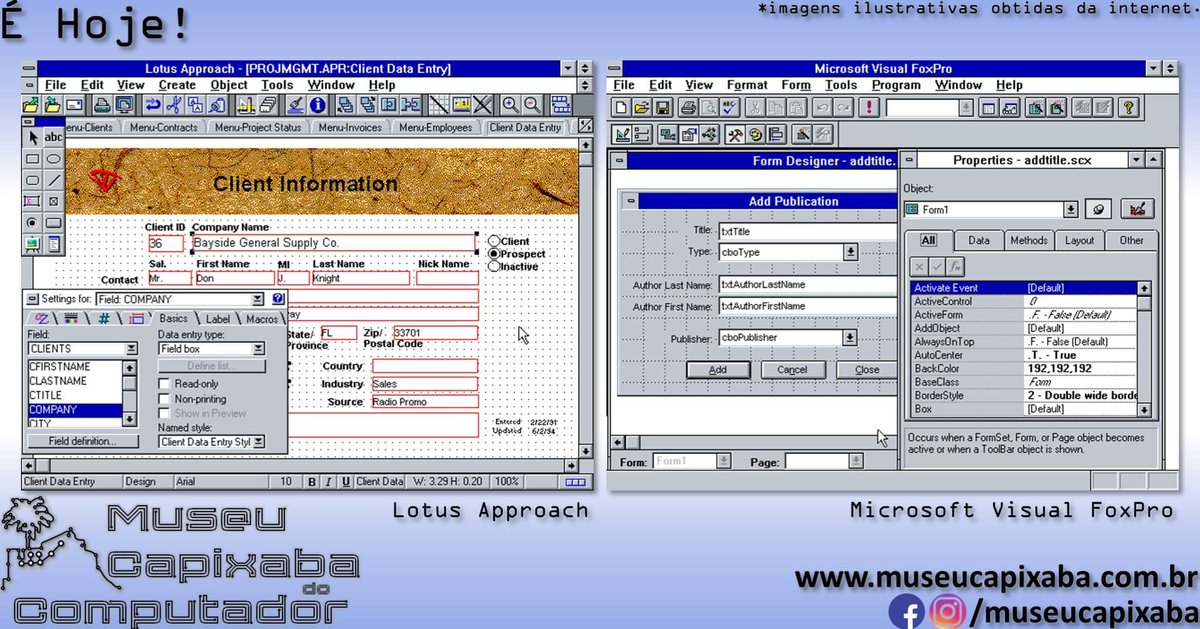Open the Settings for Field: COMPANY dropdown
This screenshot has width=1200, height=629.
point(258,299)
